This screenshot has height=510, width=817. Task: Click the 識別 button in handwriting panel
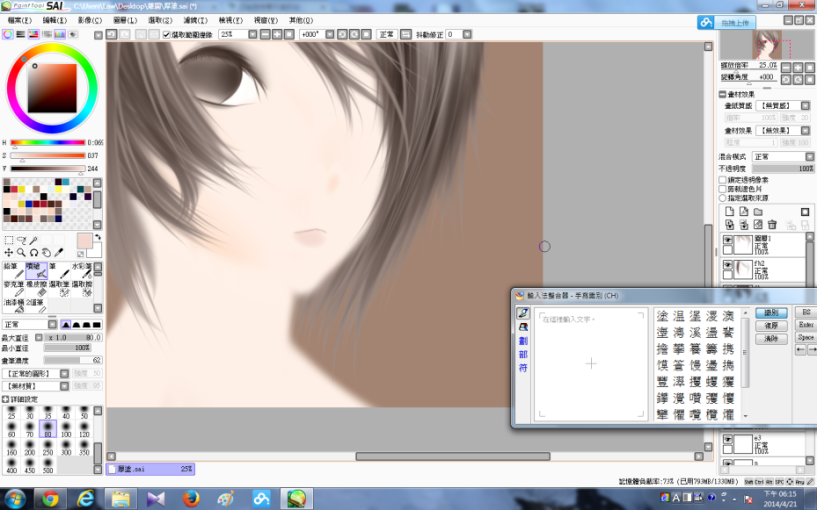(771, 313)
